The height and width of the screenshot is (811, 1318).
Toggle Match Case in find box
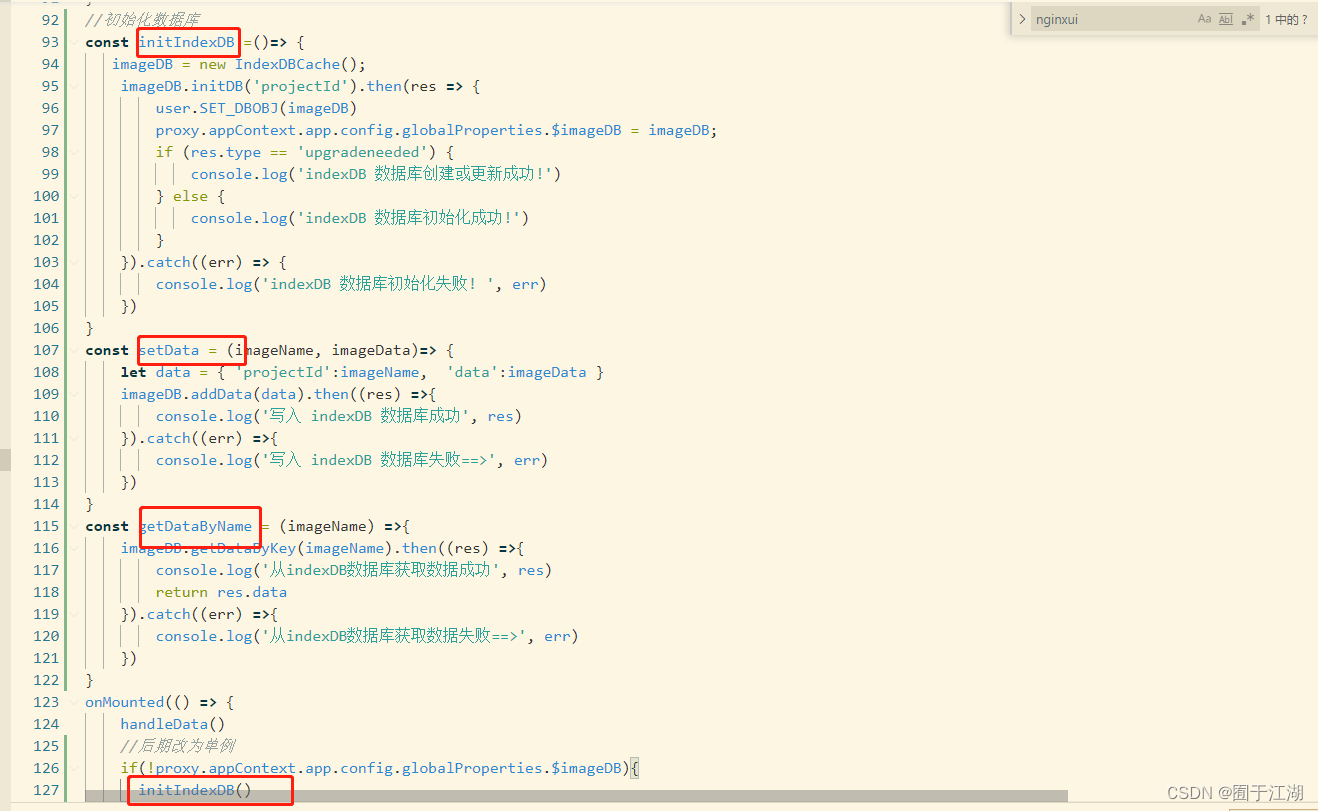[x=1204, y=19]
